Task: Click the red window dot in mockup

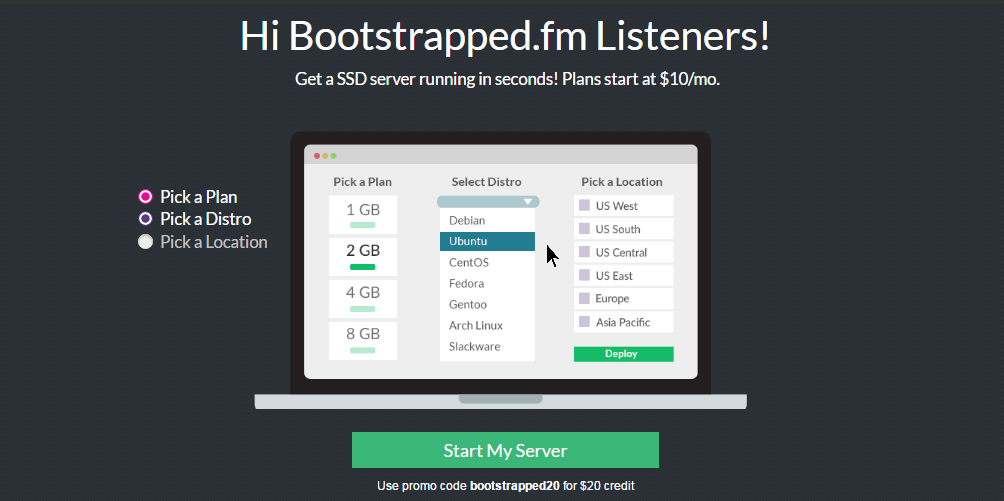Action: (x=317, y=156)
